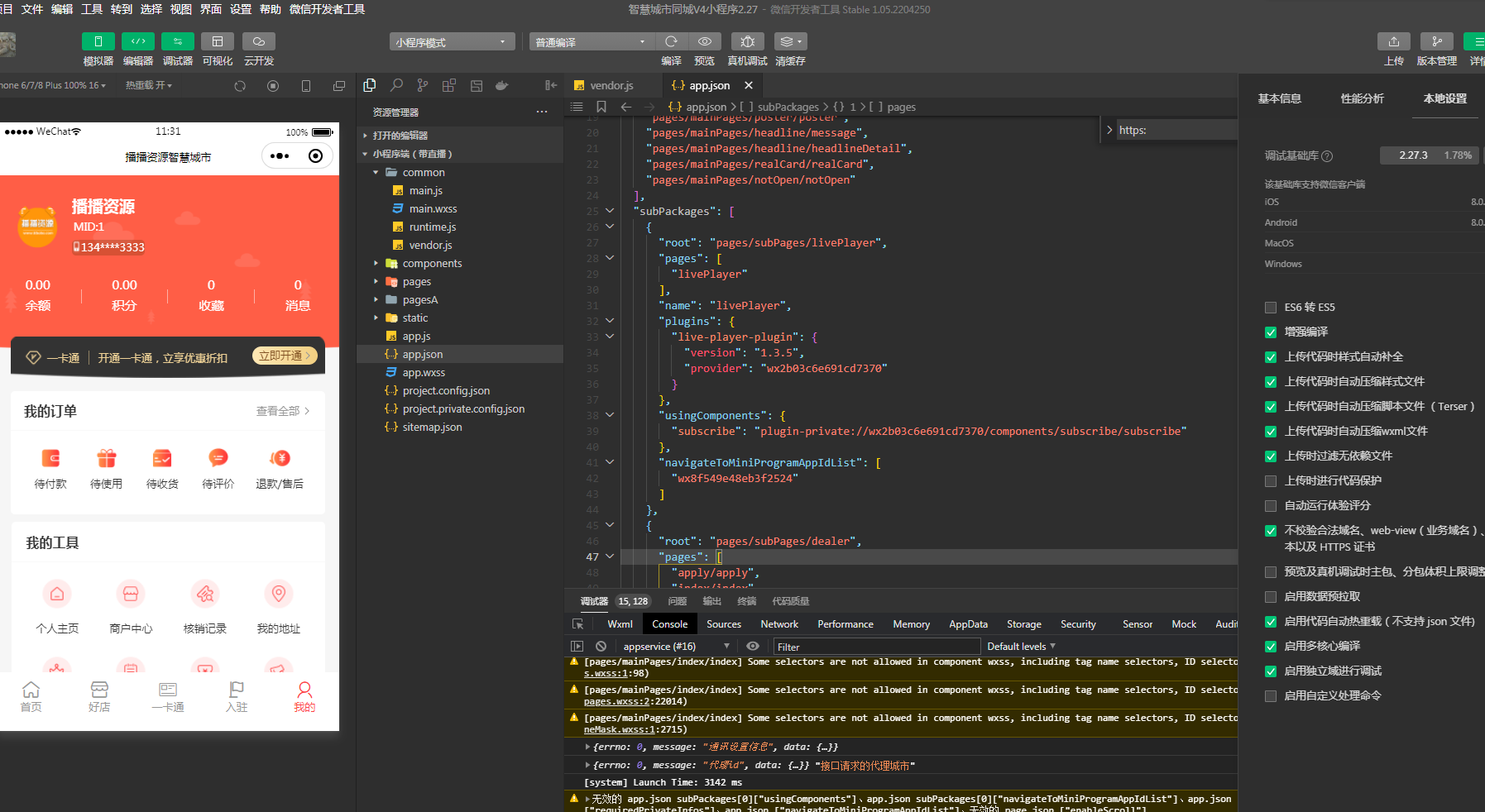Viewport: 1485px width, 812px height.
Task: Enable 上传时进行代码保护 checkbox
Action: (x=1271, y=481)
